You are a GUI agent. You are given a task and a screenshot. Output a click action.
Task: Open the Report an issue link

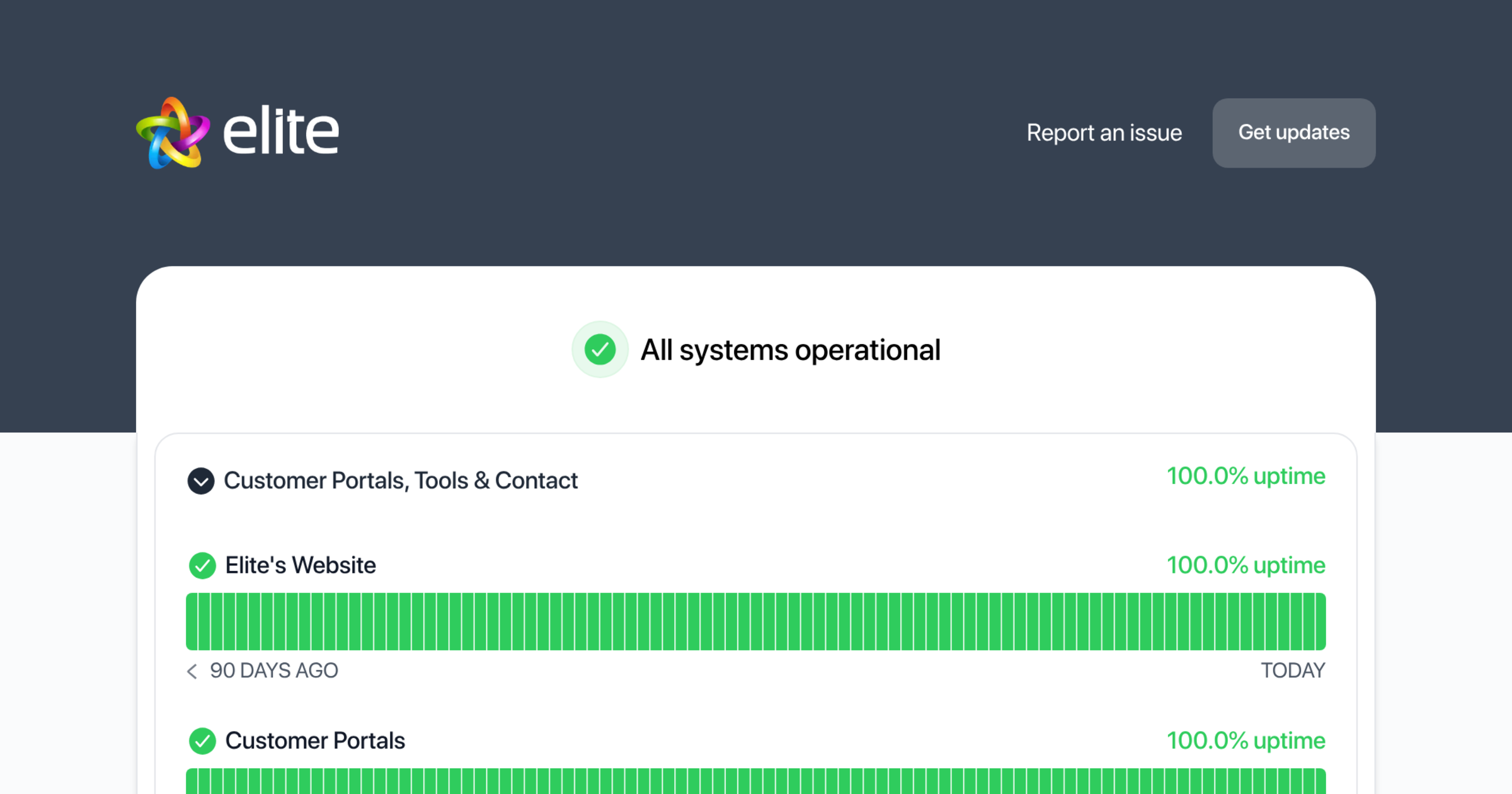click(x=1104, y=133)
